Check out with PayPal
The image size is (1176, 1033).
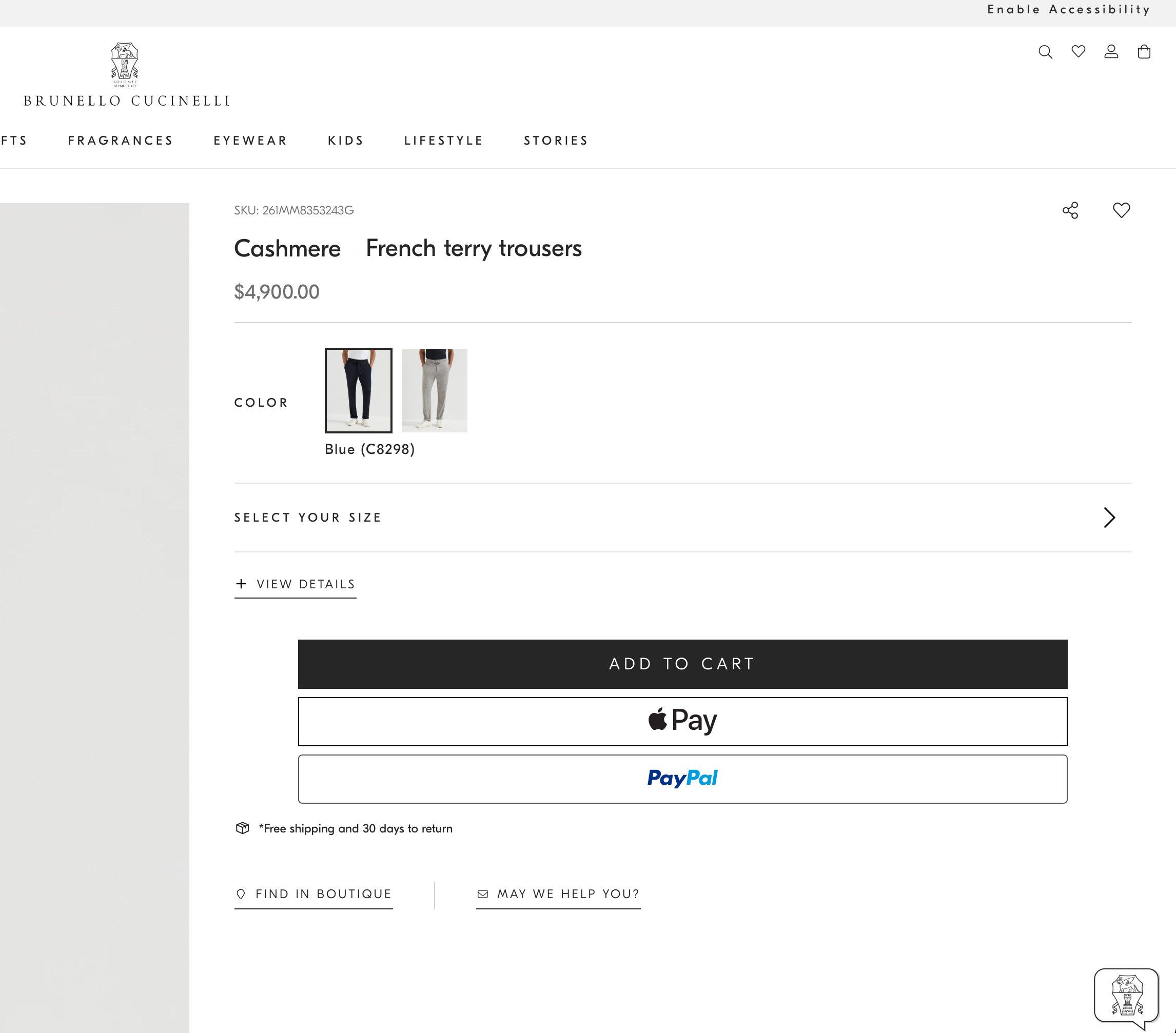coord(682,779)
